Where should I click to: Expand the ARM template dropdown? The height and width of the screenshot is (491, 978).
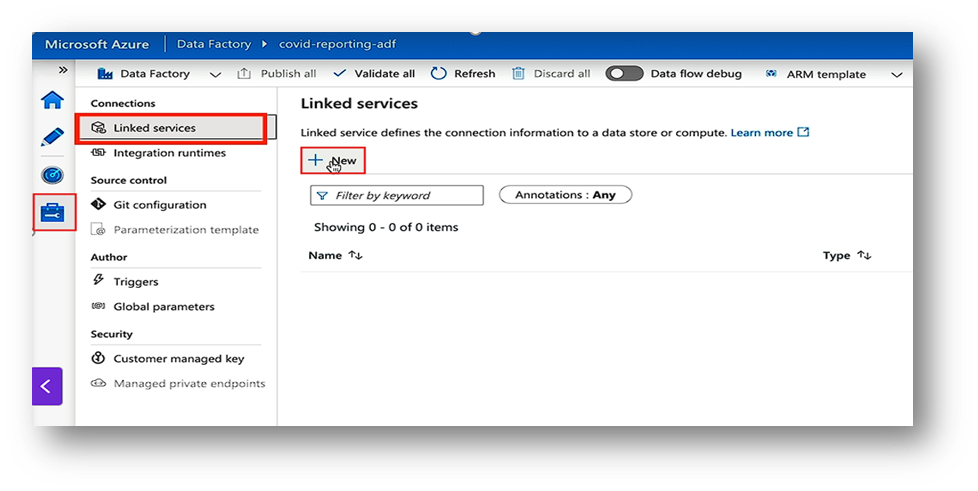(x=896, y=74)
